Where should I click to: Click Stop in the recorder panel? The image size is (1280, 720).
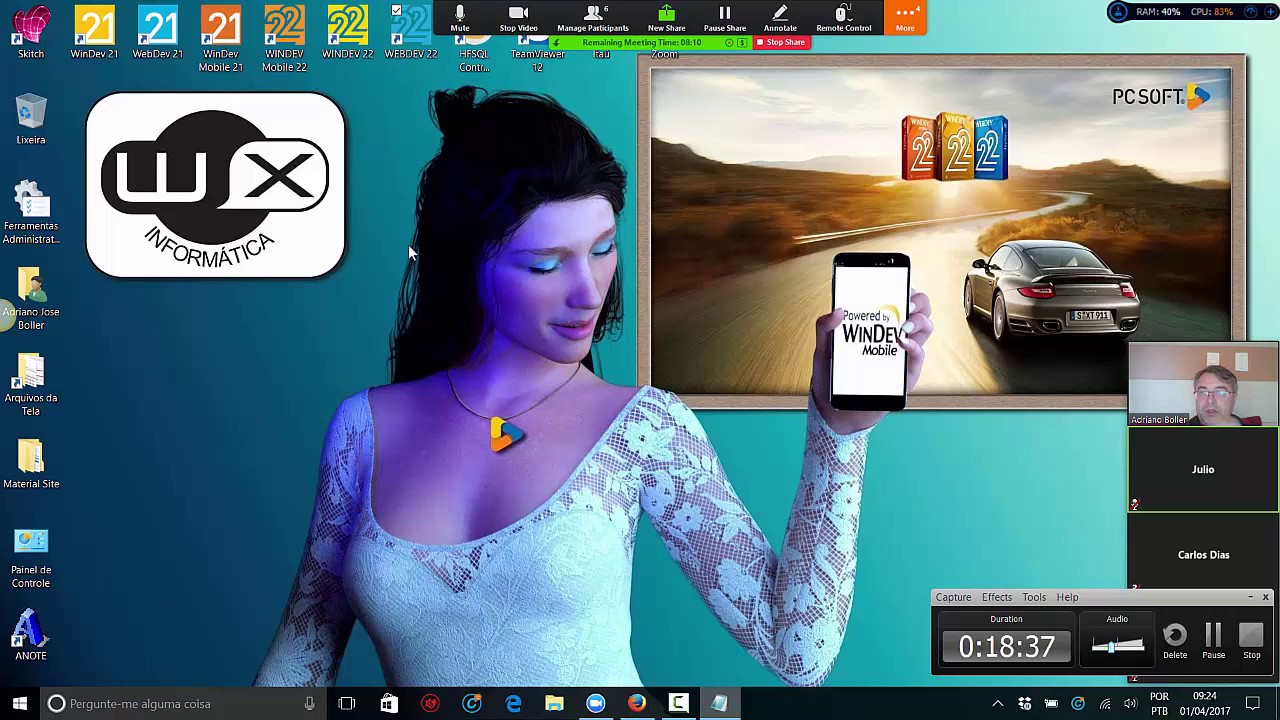point(1251,641)
